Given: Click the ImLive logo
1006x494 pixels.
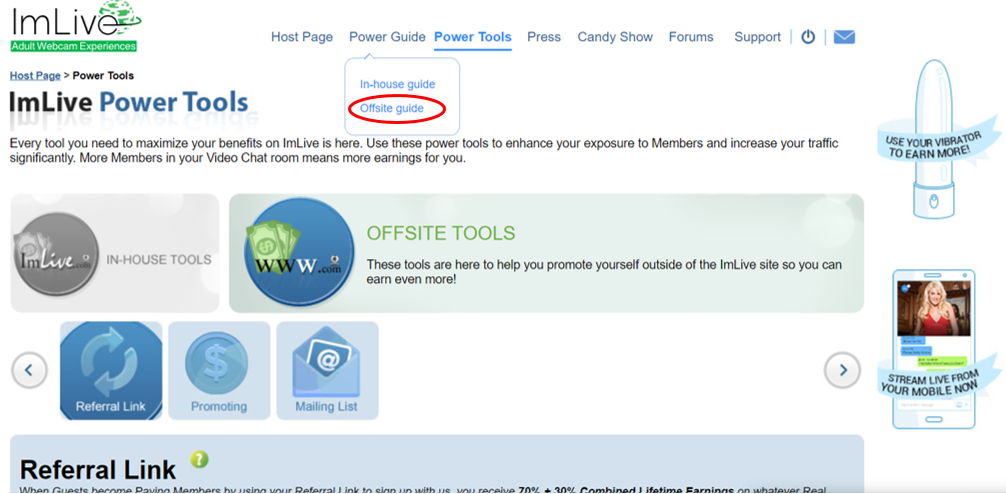Looking at the screenshot, I should coord(75,27).
